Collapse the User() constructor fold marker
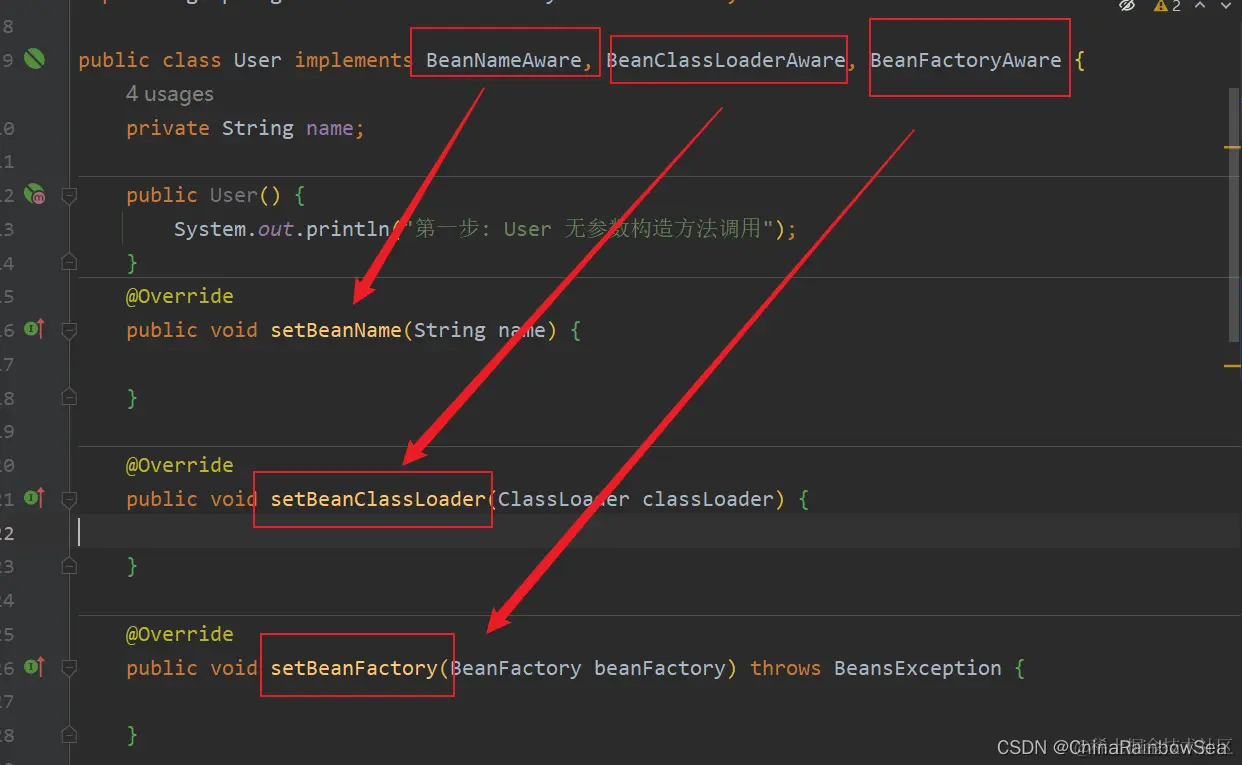Image resolution: width=1242 pixels, height=765 pixels. [69, 196]
